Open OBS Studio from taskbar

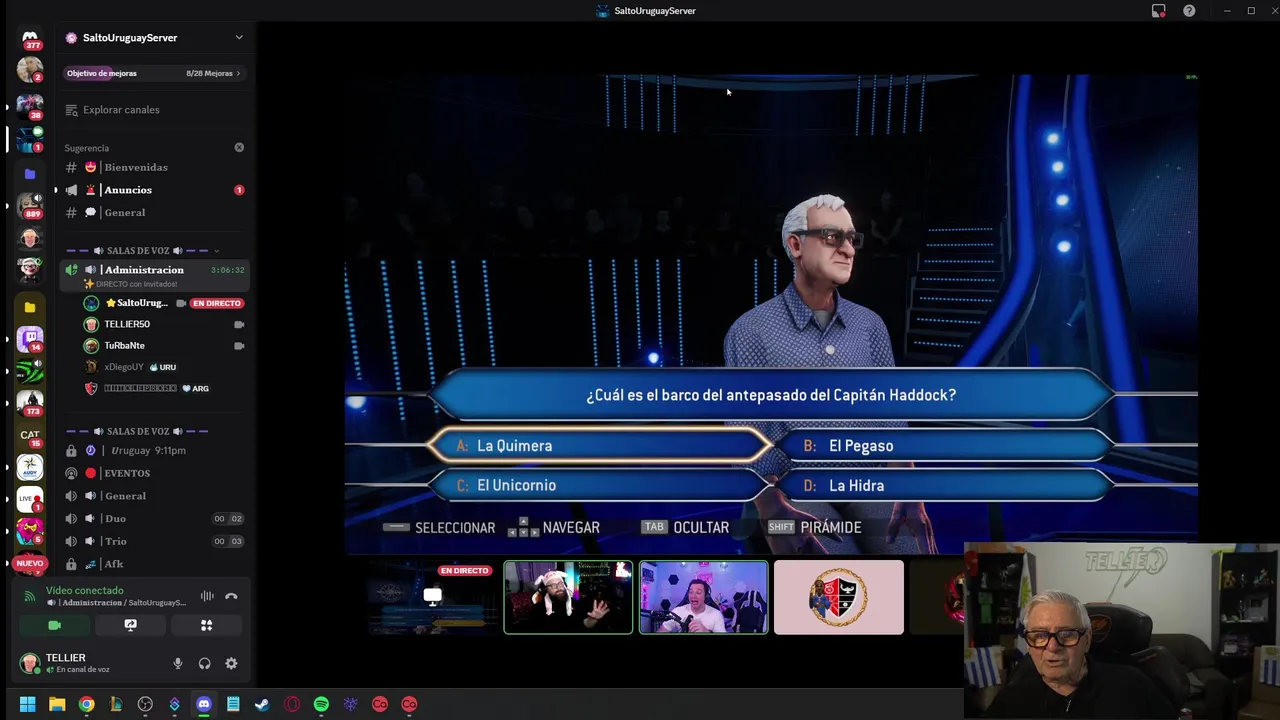pyautogui.click(x=145, y=704)
